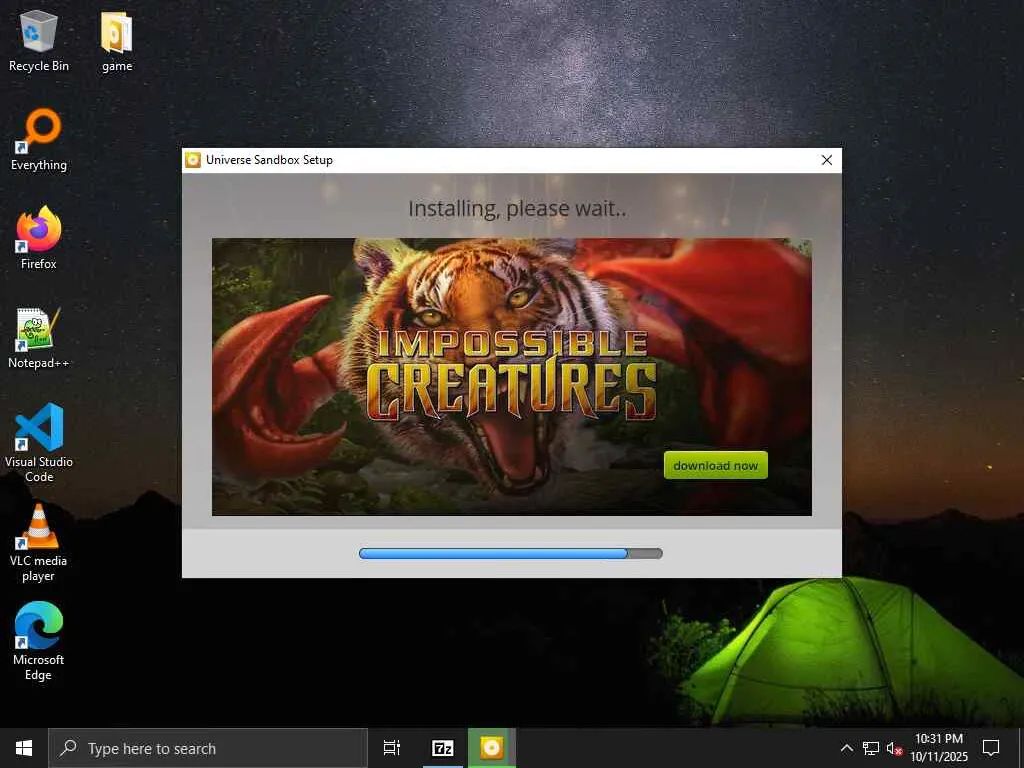Open Task View on the taskbar

pos(392,748)
